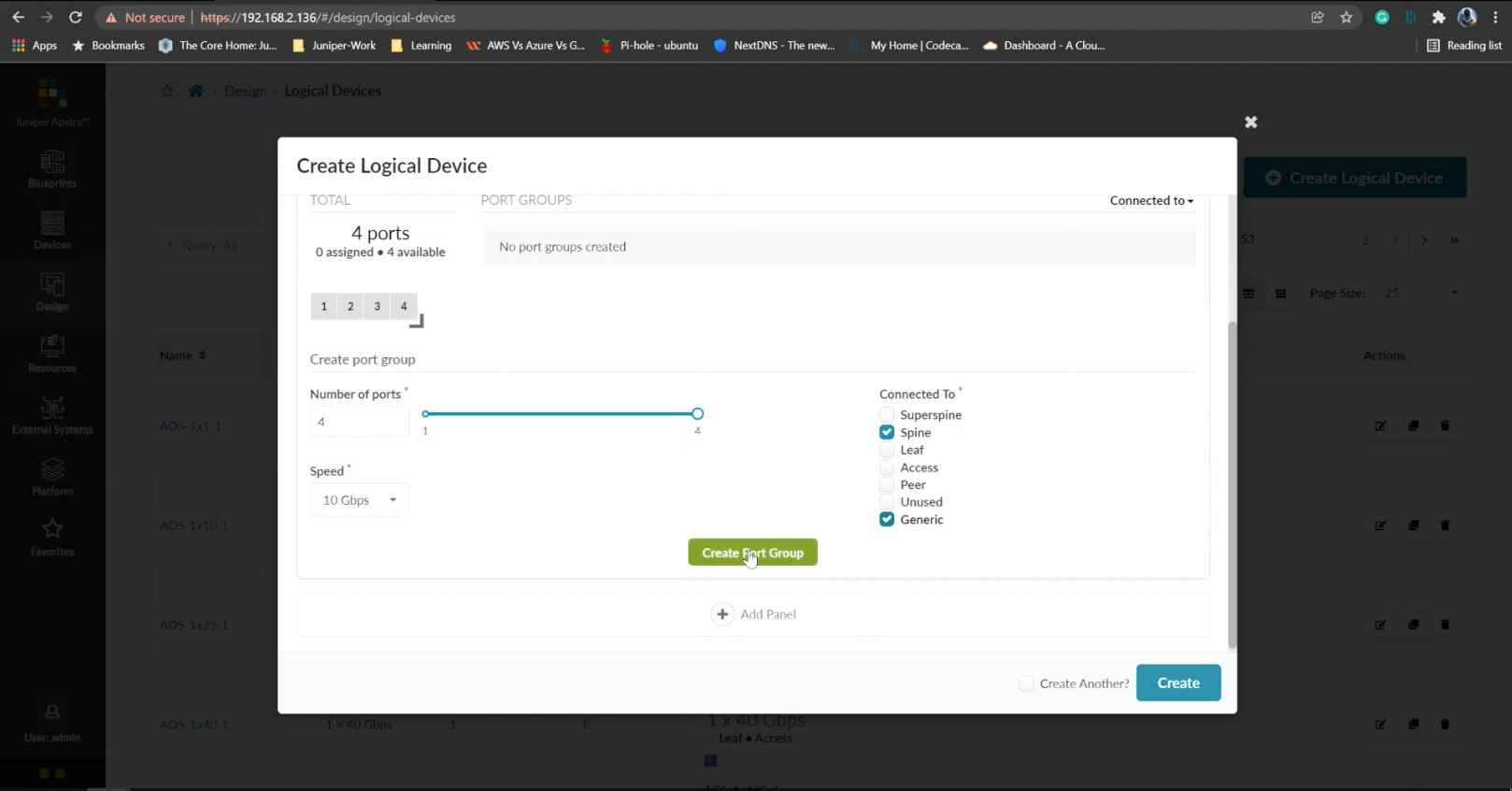Click the blue Create button
1512x791 pixels.
tap(1178, 683)
